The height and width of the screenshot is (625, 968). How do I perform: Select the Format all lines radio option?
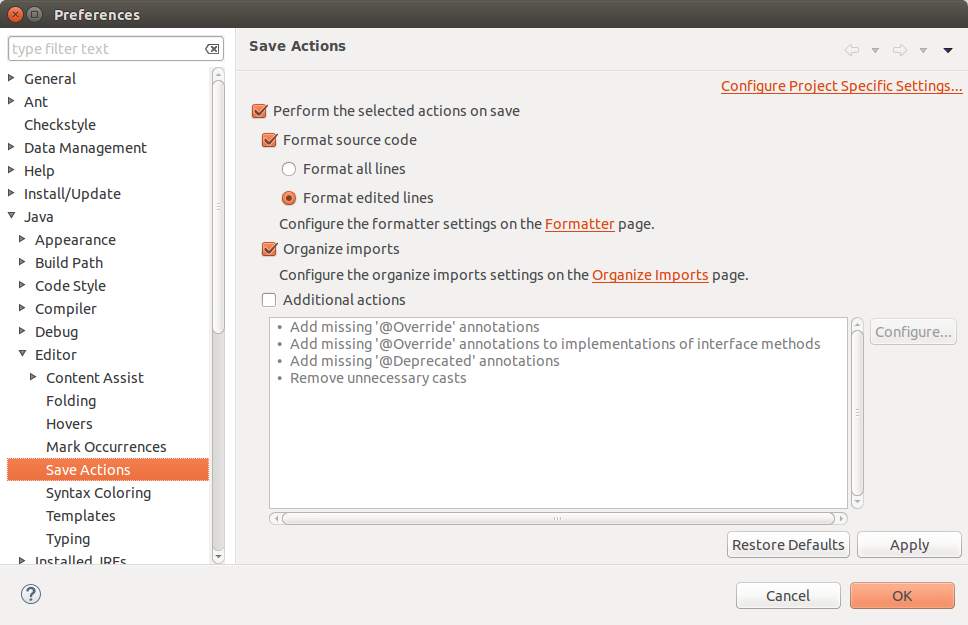tap(289, 169)
